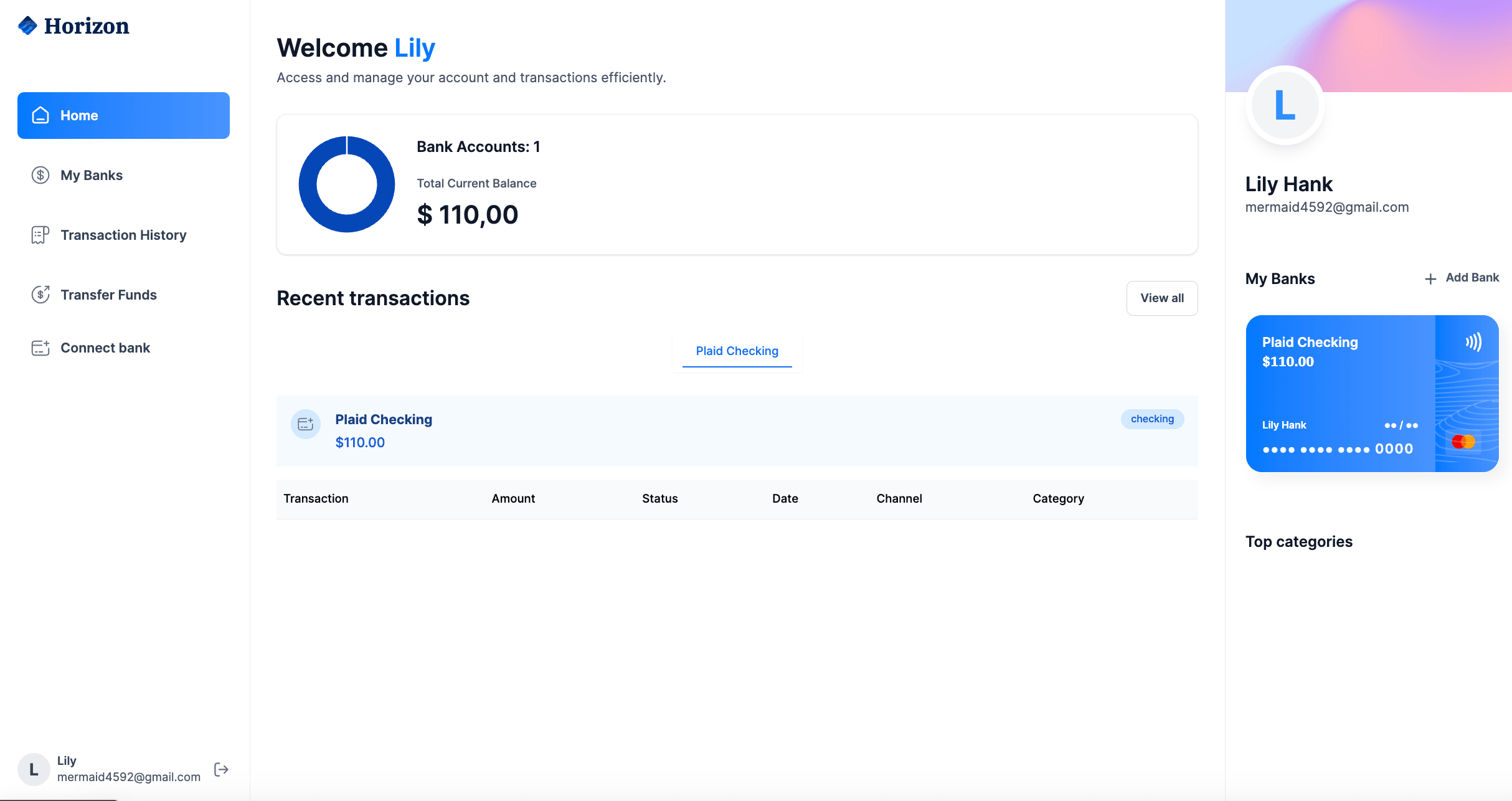
Task: Click the checking badge label
Action: click(1152, 419)
